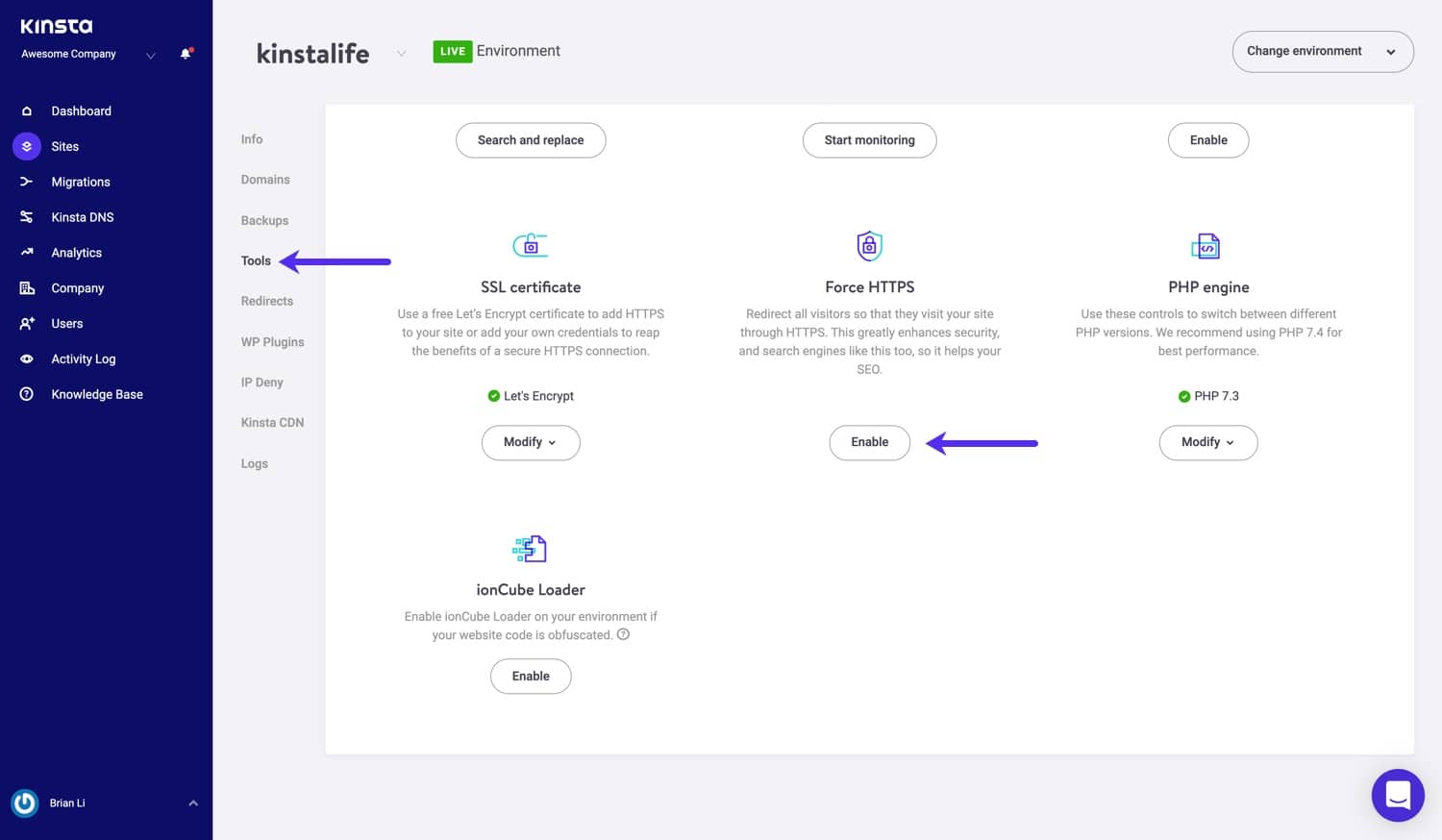Click the kinstalife site title

pyautogui.click(x=312, y=54)
